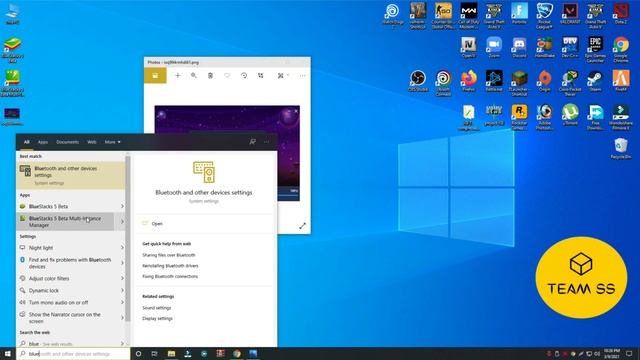Mark photo as favorite with heart icon
The height and width of the screenshot is (360, 640).
(x=227, y=76)
